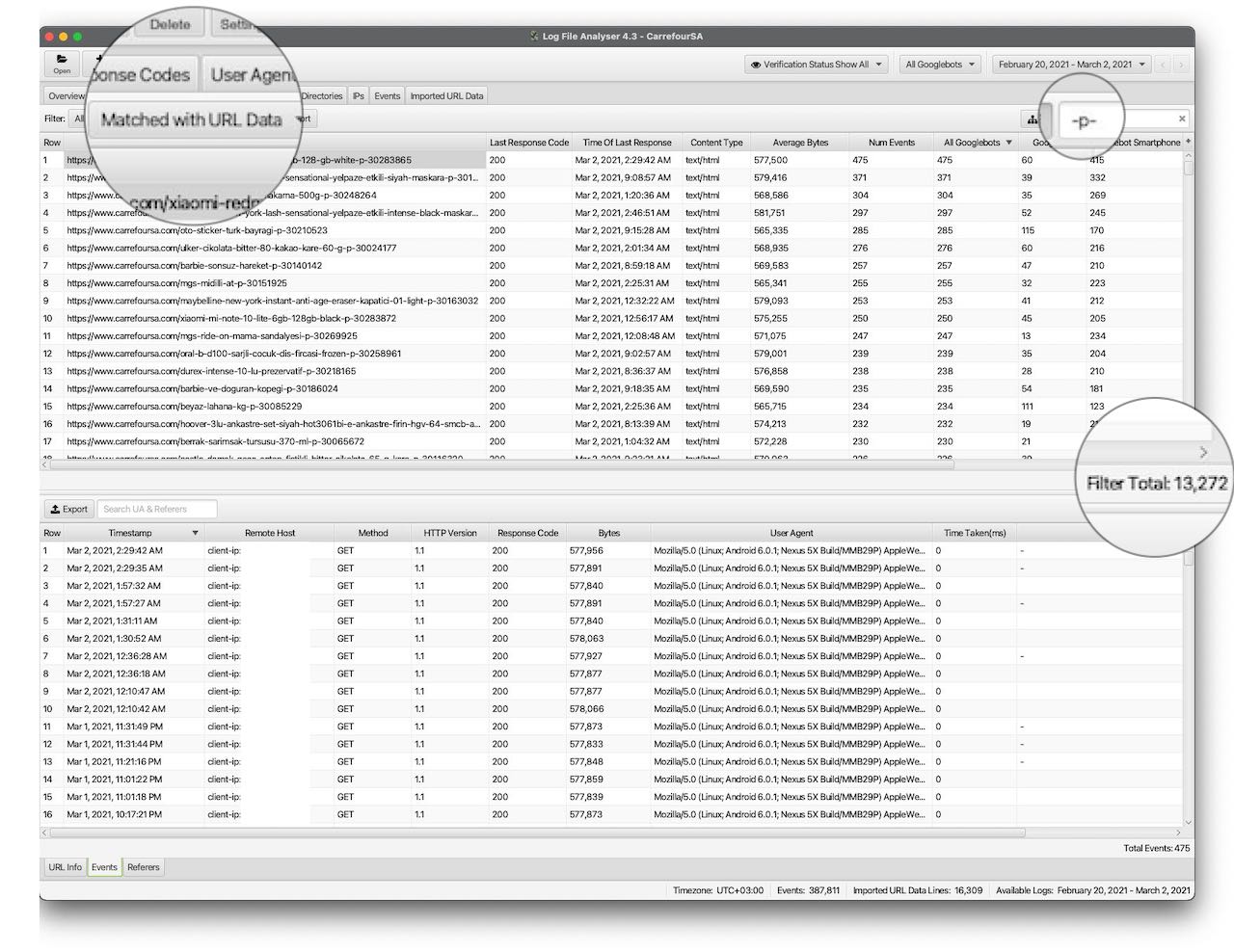Viewport: 1234px width, 952px height.
Task: Switch to the Directories tab
Action: (321, 96)
